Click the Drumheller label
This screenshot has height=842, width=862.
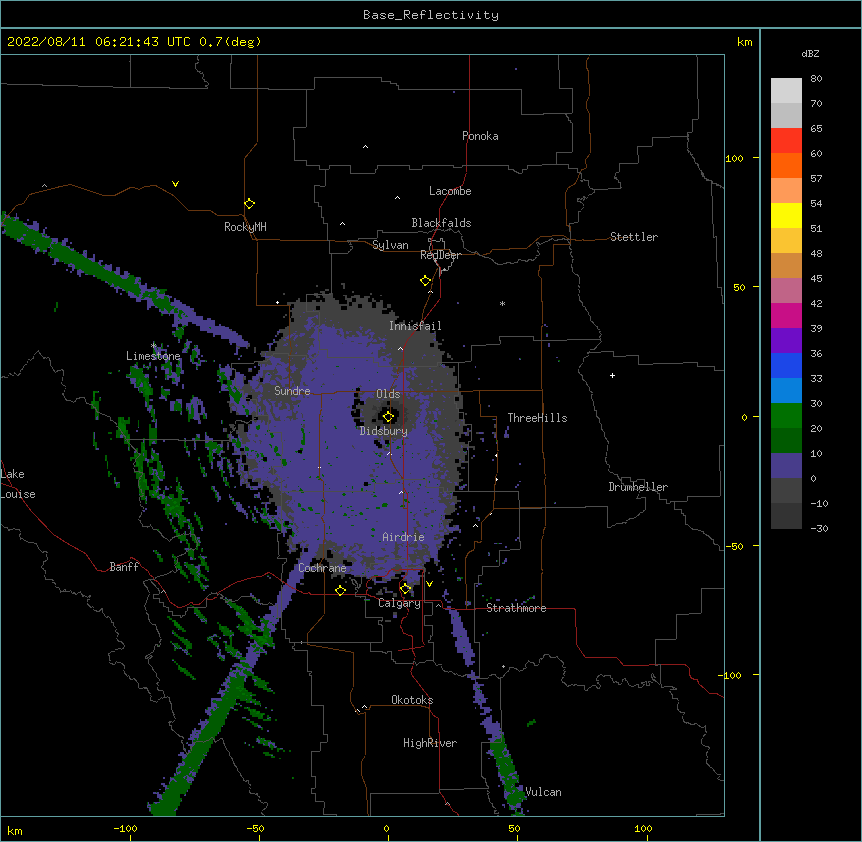tap(638, 487)
